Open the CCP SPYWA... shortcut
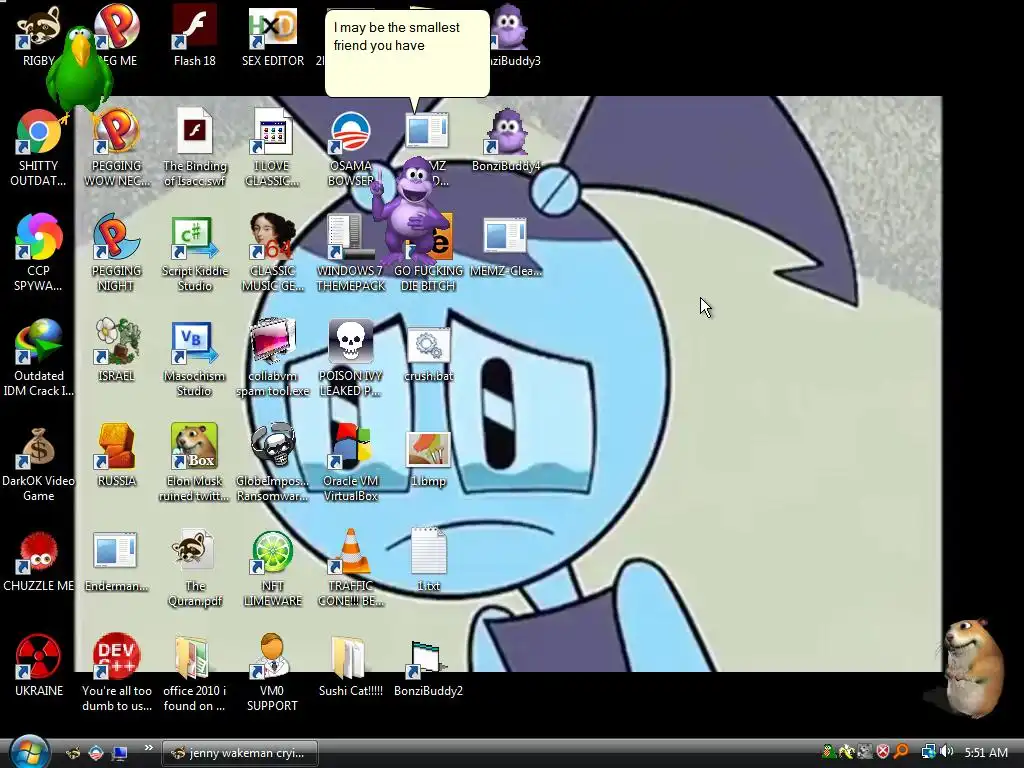This screenshot has width=1024, height=768. 38,253
